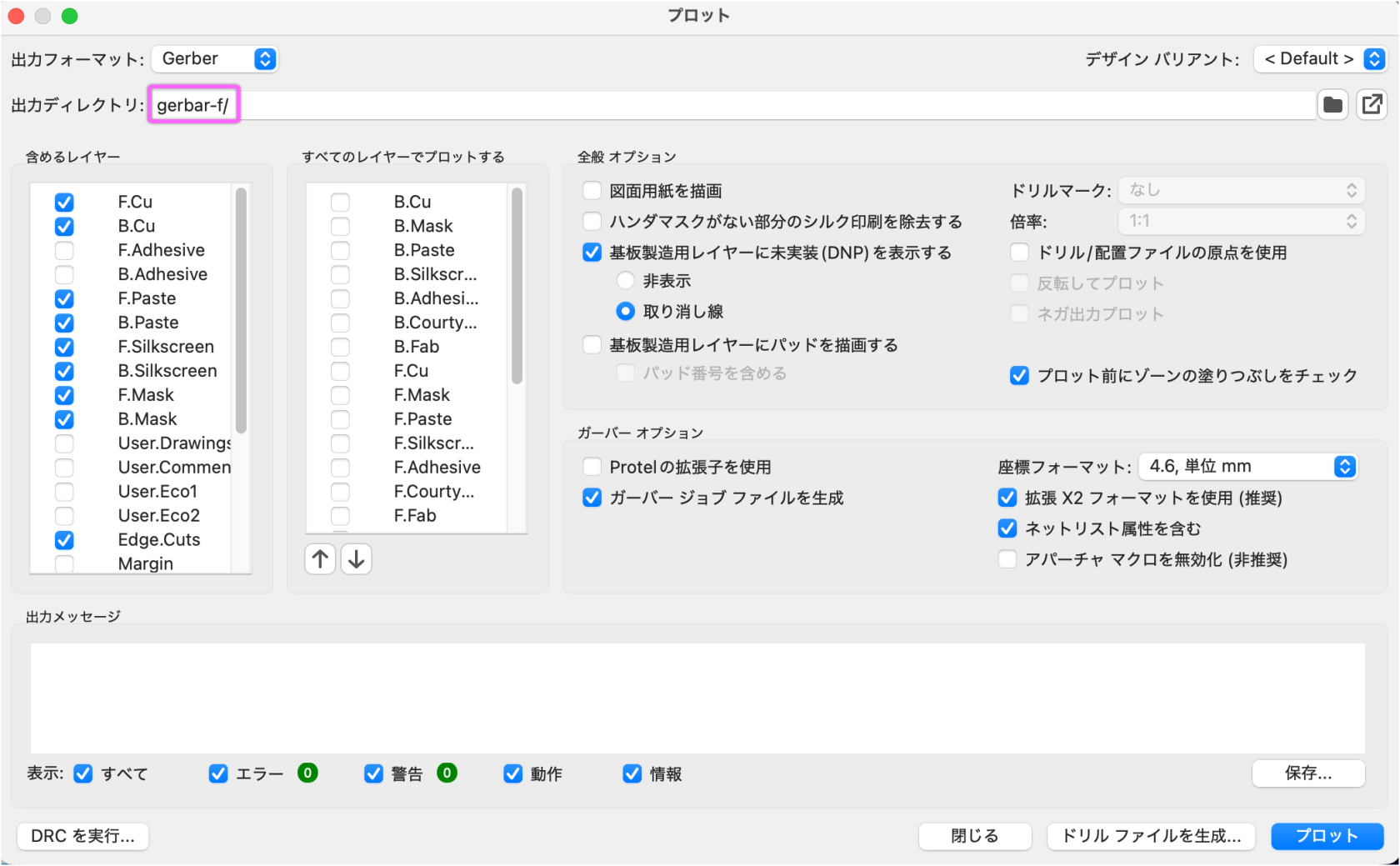
Task: Select the 取り消し線 radio button
Action: tap(625, 312)
